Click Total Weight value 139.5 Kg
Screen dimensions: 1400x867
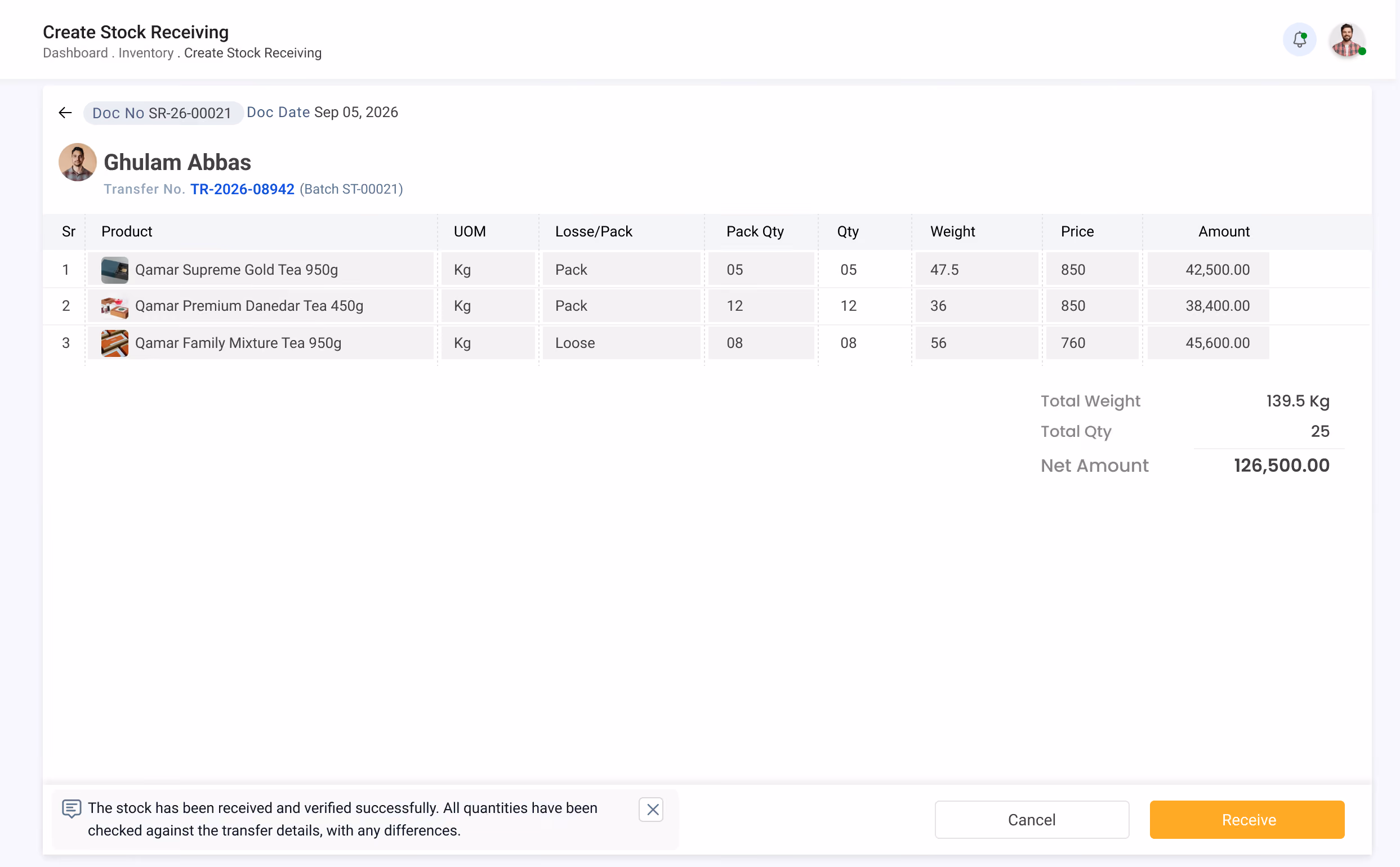[x=1298, y=401]
